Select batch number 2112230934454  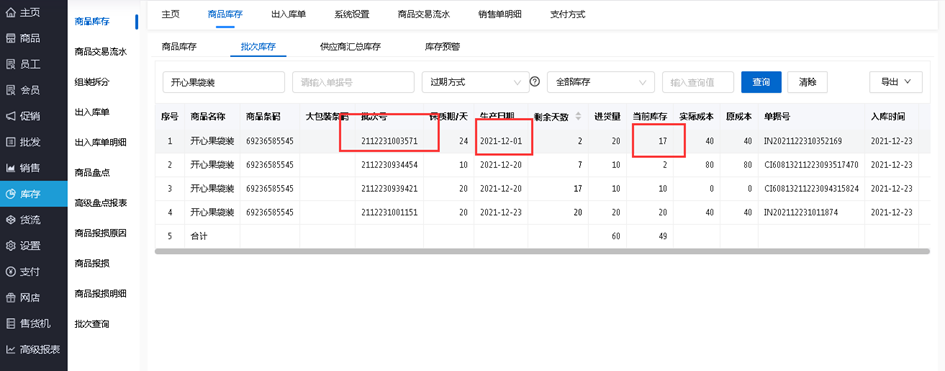[389, 164]
